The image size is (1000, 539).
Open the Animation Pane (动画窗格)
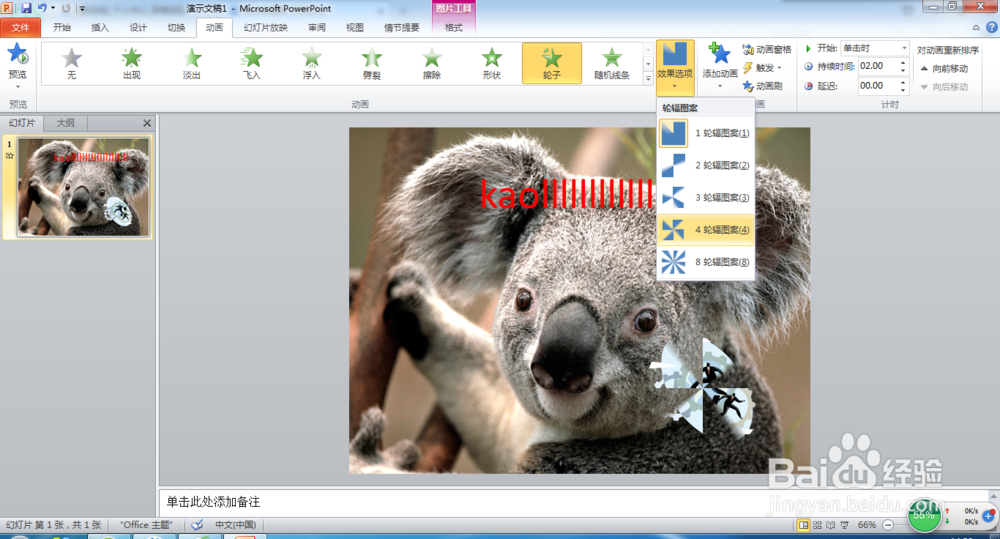[x=767, y=50]
